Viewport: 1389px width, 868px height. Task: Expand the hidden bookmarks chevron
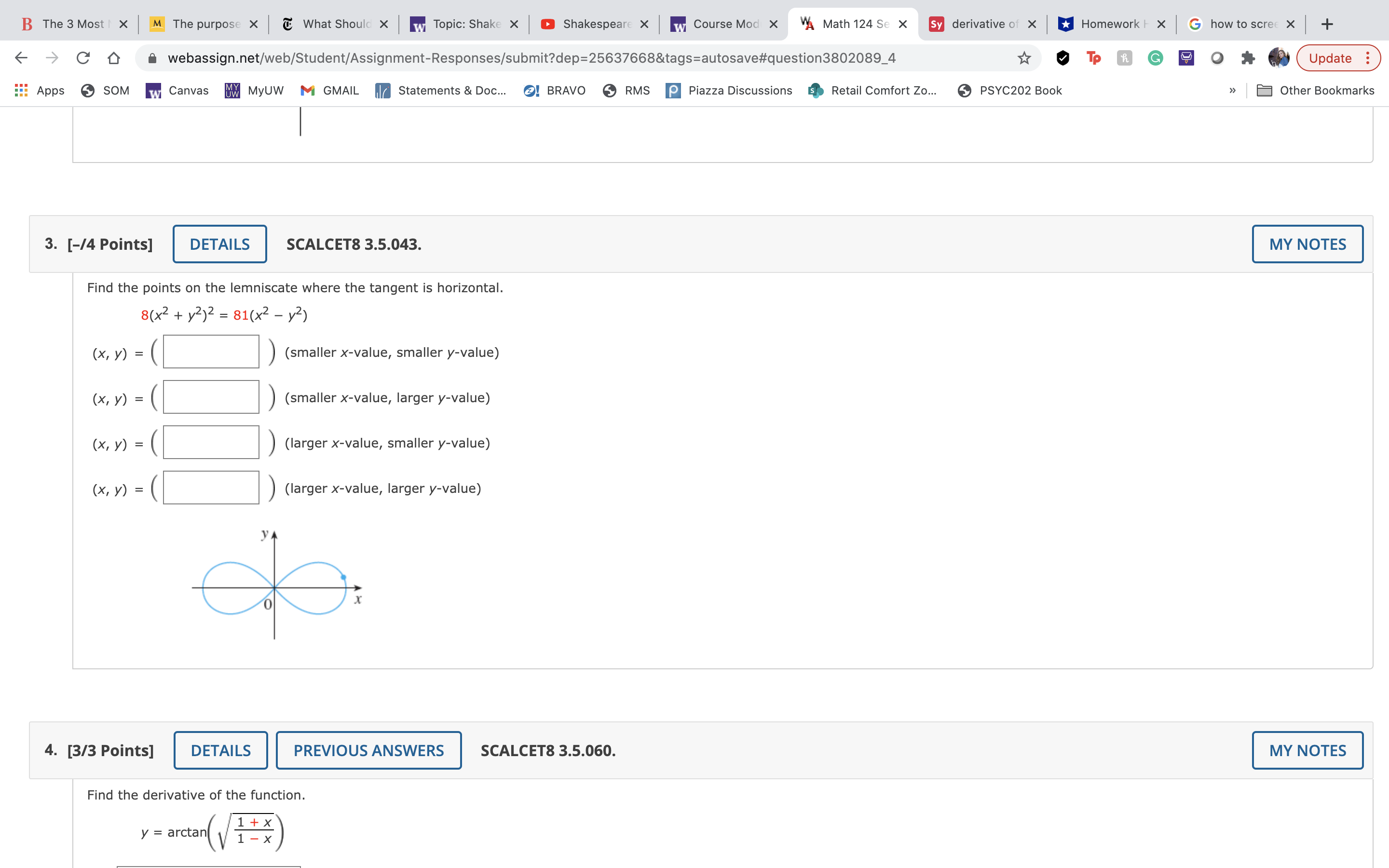(x=1231, y=91)
